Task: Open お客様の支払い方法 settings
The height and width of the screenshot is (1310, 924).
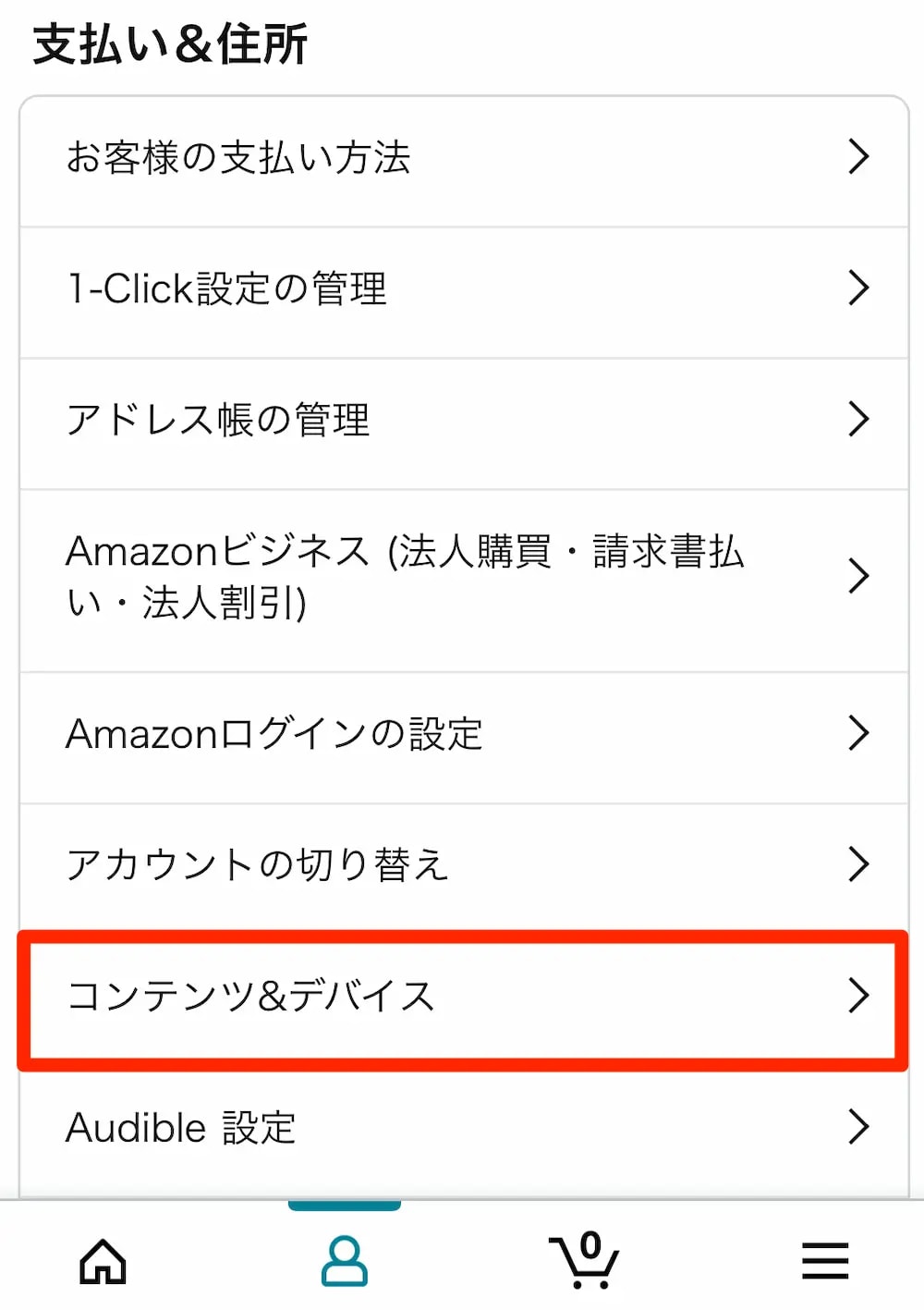Action: [x=238, y=158]
